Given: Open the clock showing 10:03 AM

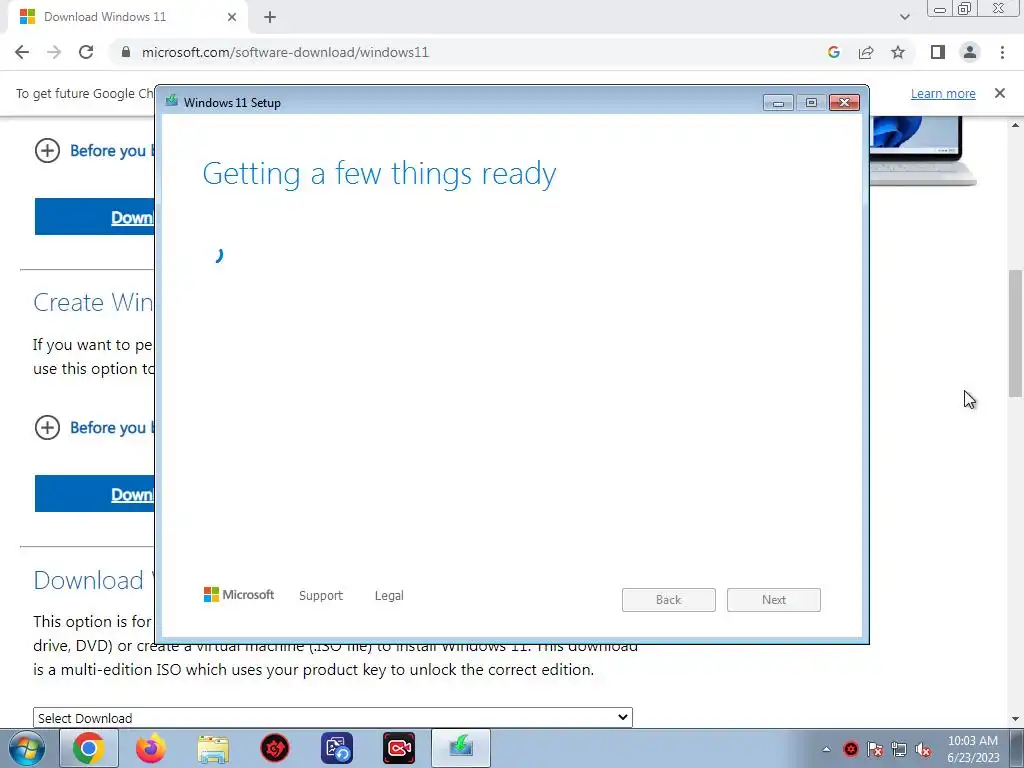Looking at the screenshot, I should pos(973,749).
